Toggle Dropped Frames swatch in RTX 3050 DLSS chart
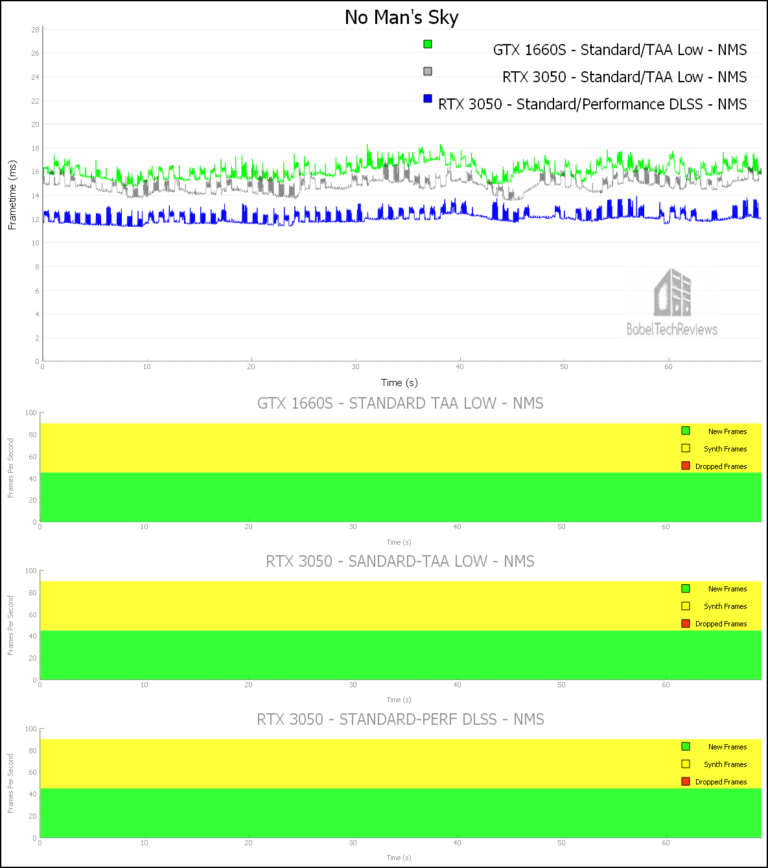This screenshot has width=768, height=868. pyautogui.click(x=685, y=782)
